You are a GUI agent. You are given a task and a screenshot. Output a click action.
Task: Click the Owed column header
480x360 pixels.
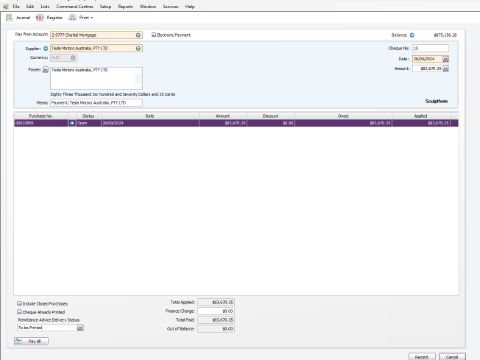pos(343,116)
